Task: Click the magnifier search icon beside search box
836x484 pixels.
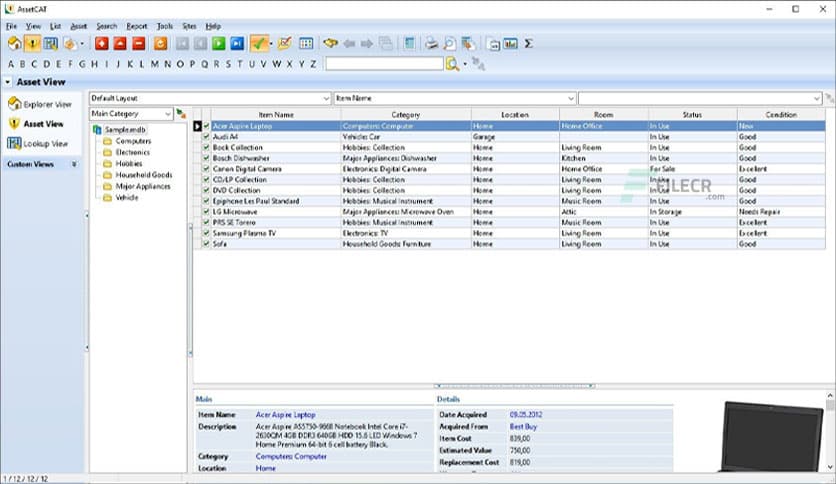Action: pyautogui.click(x=452, y=64)
